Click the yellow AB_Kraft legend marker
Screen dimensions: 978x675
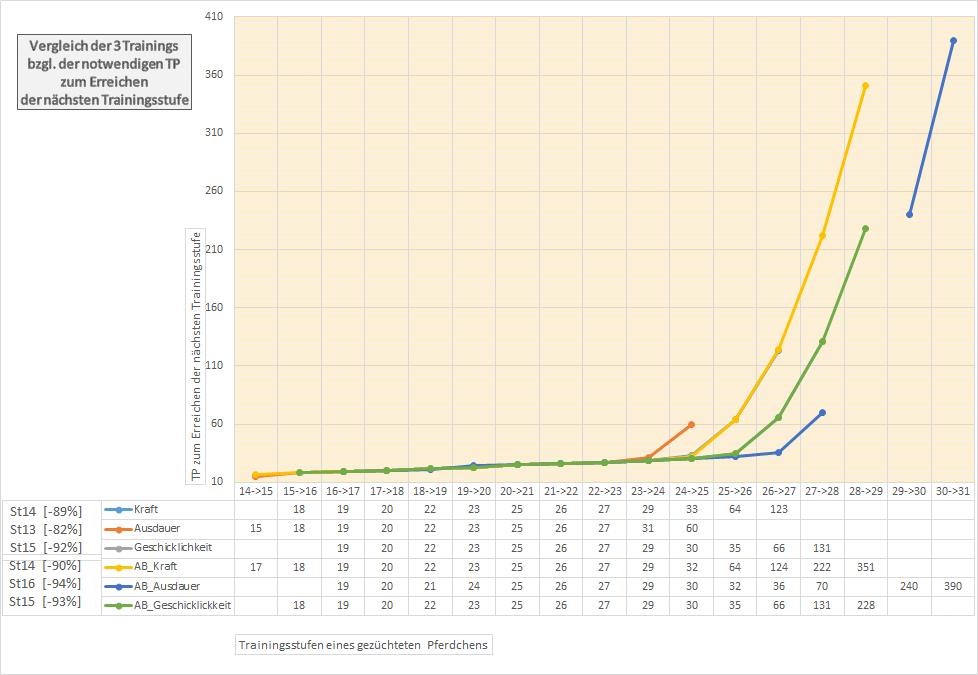tap(118, 567)
